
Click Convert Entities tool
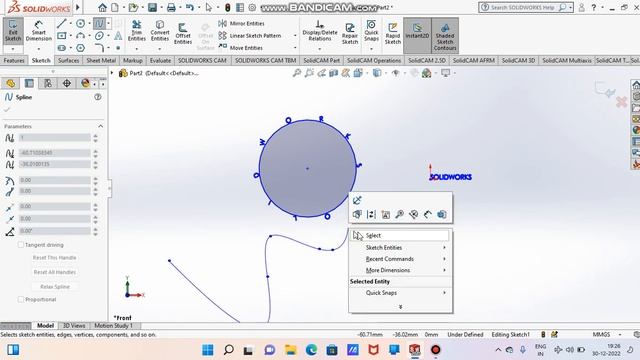click(160, 31)
